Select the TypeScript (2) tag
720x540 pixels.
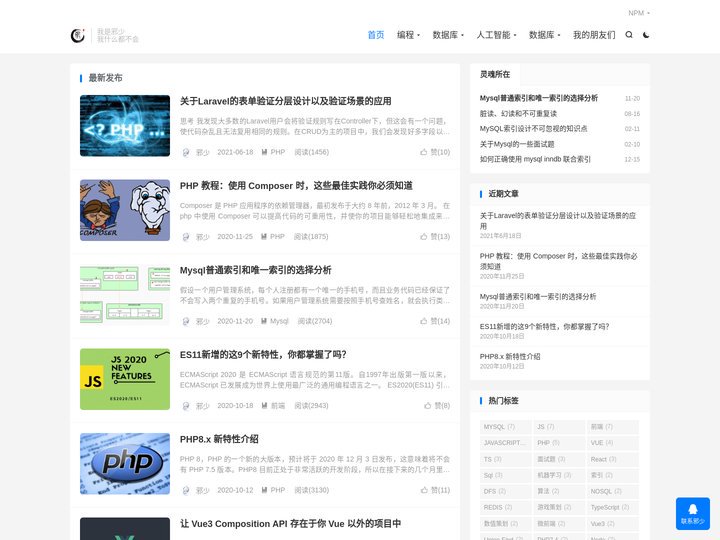(x=613, y=507)
